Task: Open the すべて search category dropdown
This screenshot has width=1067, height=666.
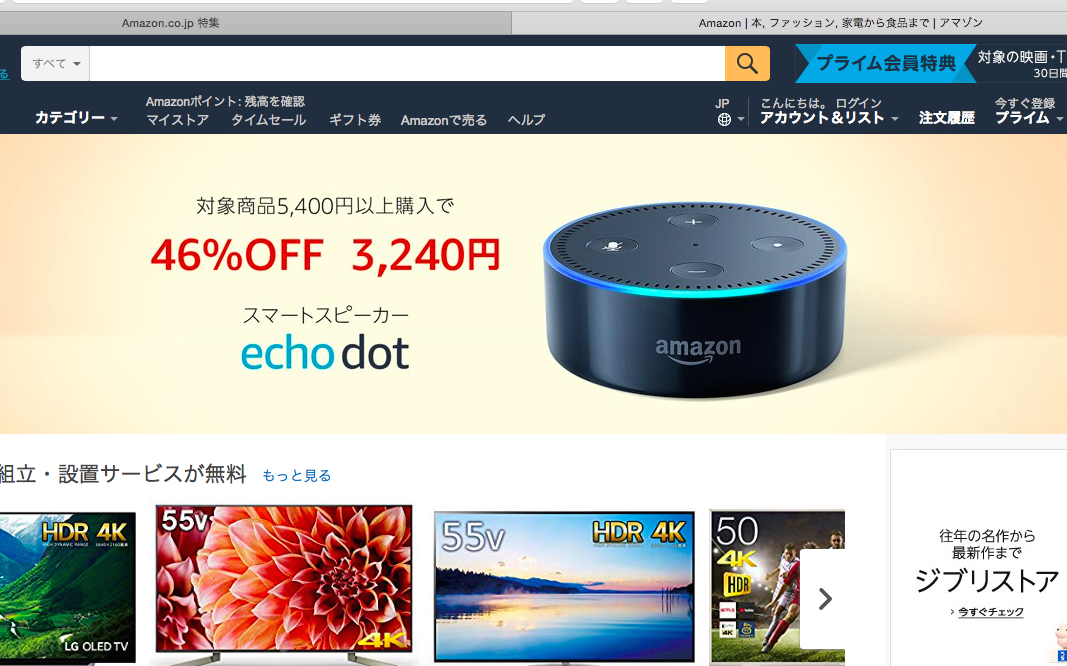Action: pos(56,63)
